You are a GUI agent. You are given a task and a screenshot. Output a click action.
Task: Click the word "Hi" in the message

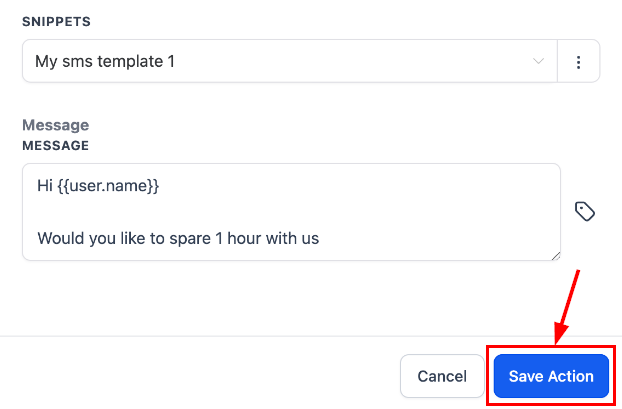click(45, 186)
